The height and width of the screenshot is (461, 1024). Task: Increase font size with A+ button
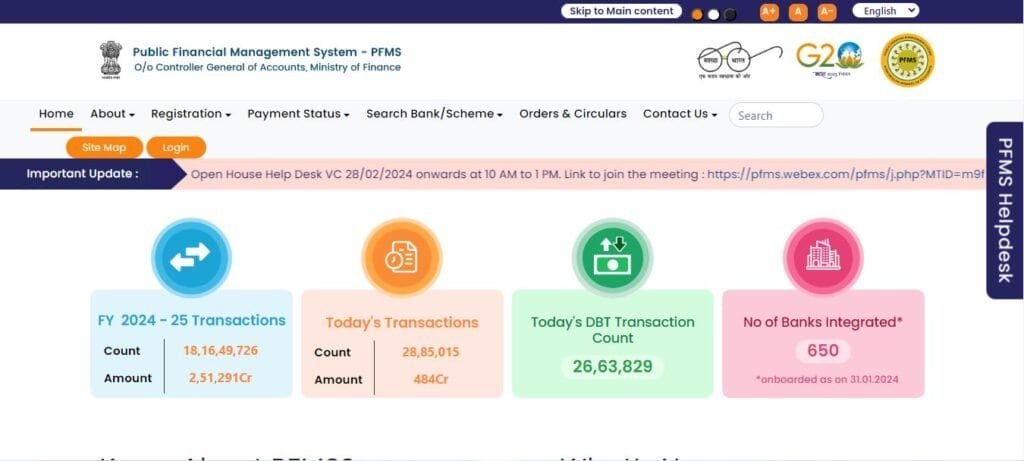click(769, 12)
